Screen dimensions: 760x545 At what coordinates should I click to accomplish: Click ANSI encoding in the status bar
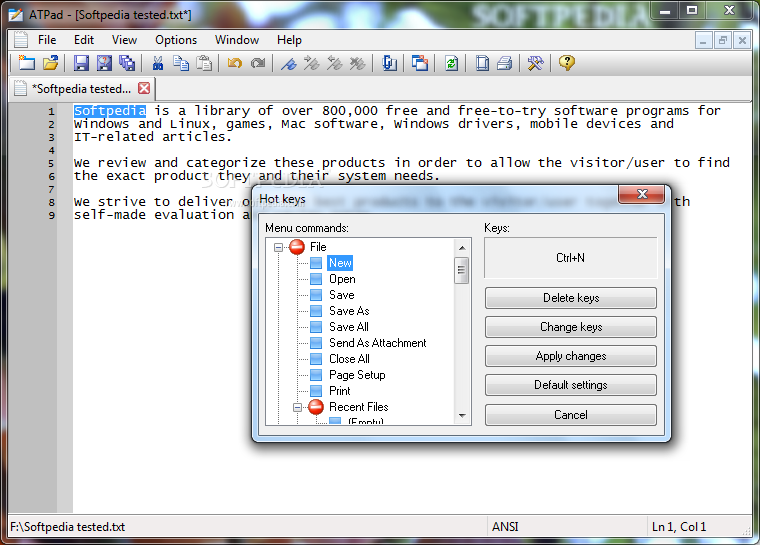point(505,527)
